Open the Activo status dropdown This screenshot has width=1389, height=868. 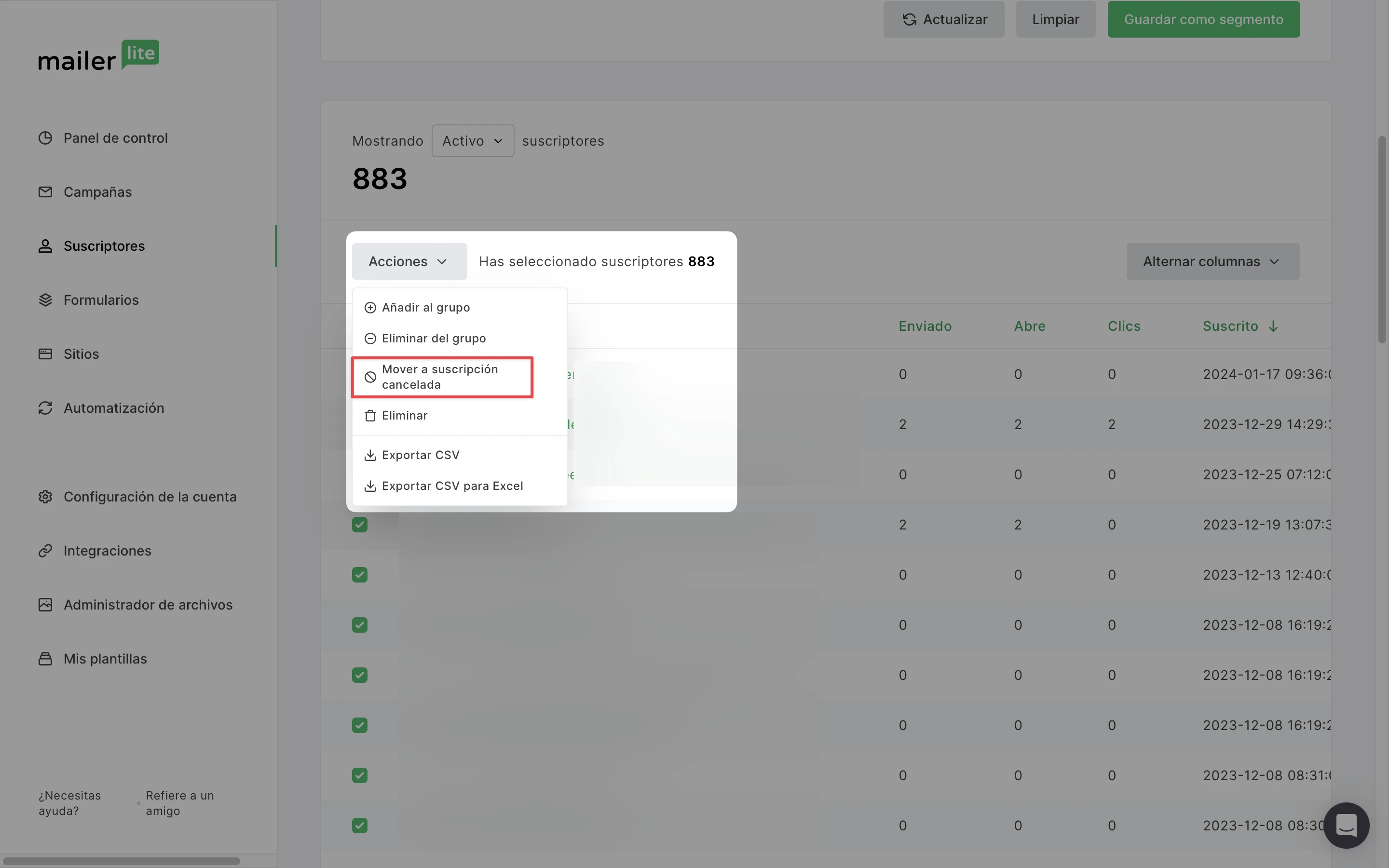pyautogui.click(x=472, y=141)
